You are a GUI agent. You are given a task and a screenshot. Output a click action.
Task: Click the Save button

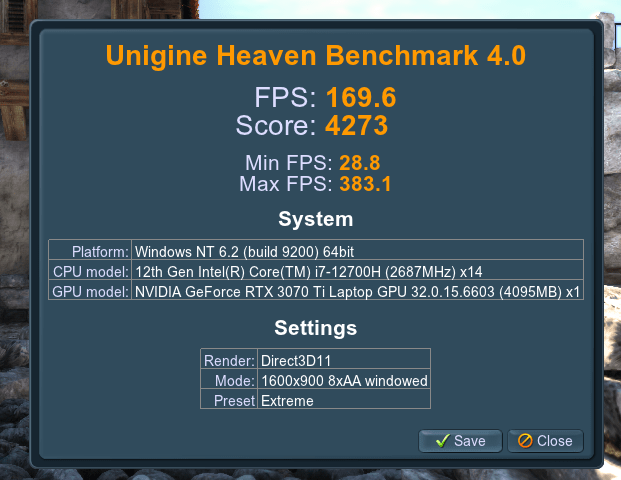pyautogui.click(x=460, y=441)
